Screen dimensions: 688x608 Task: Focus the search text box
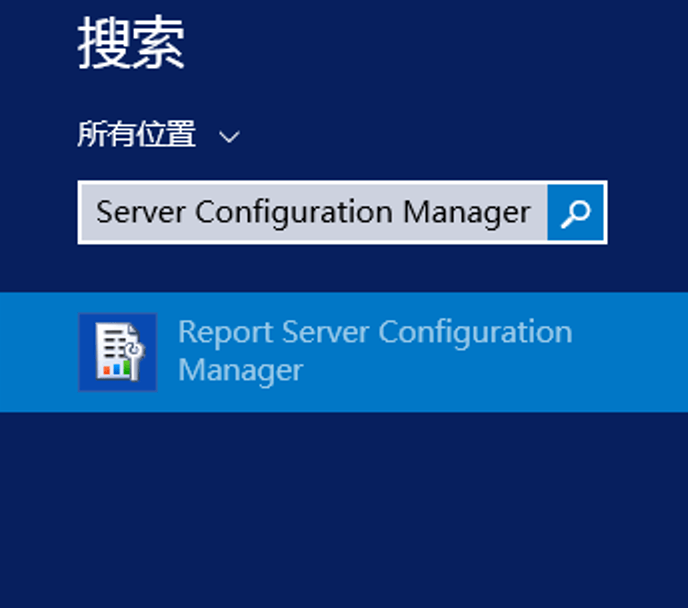(314, 213)
